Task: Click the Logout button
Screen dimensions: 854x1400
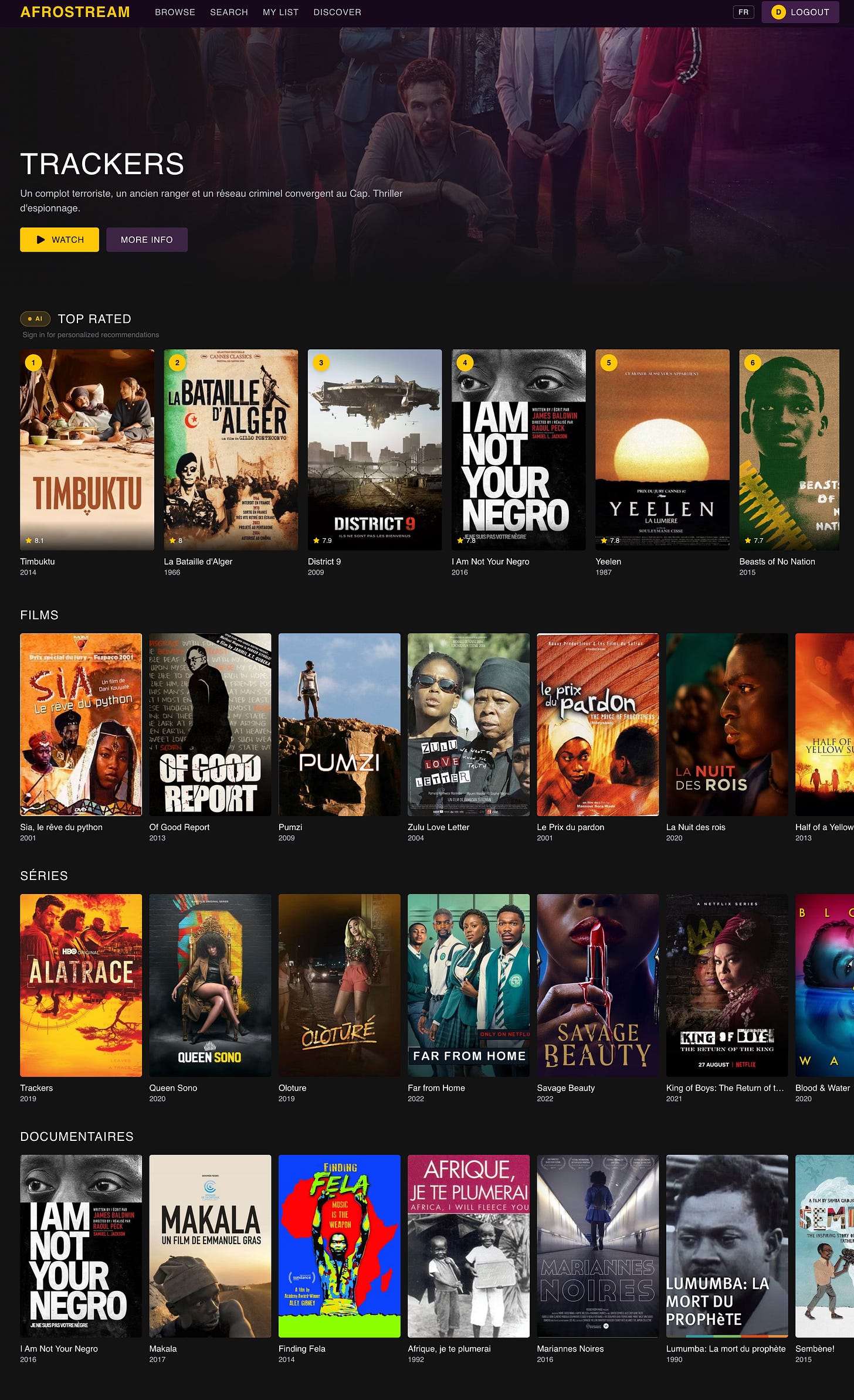Action: (800, 12)
